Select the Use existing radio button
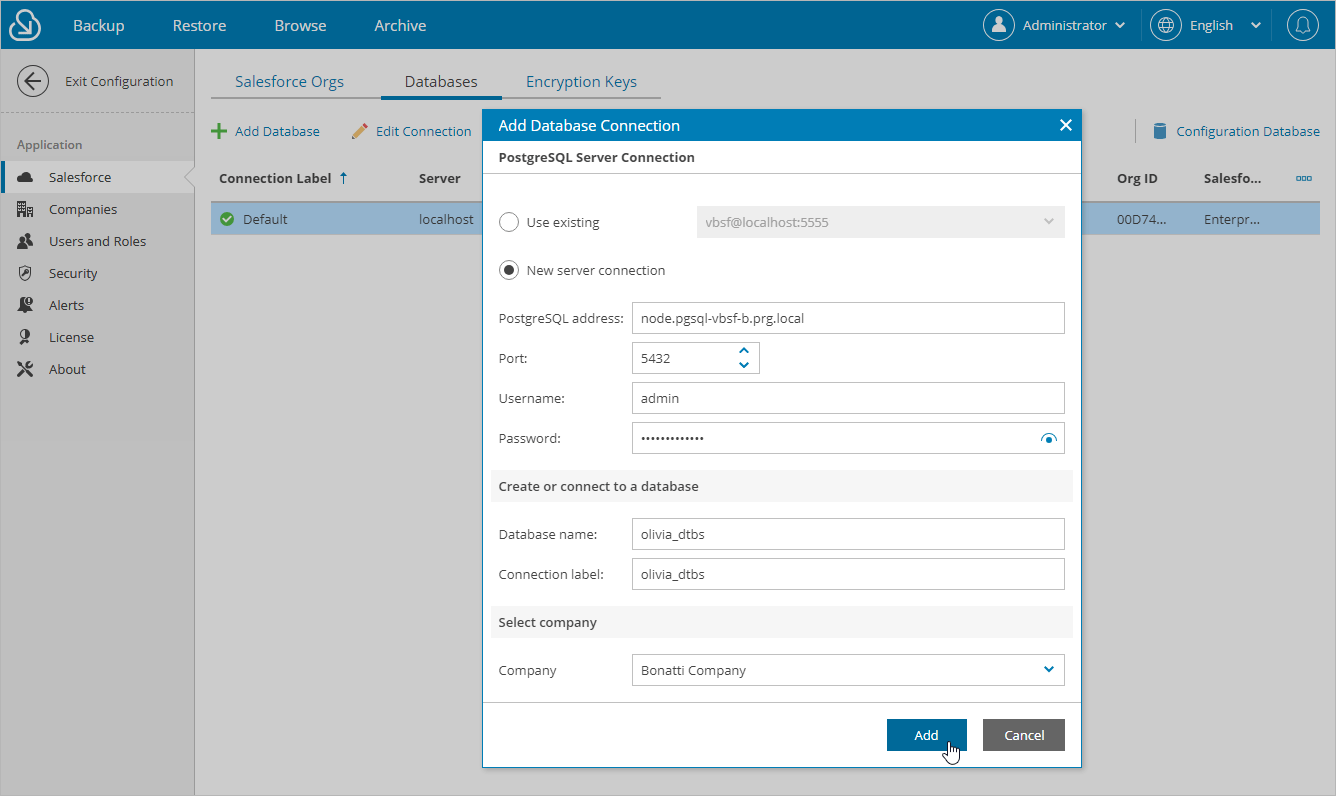This screenshot has width=1336, height=796. [x=509, y=222]
